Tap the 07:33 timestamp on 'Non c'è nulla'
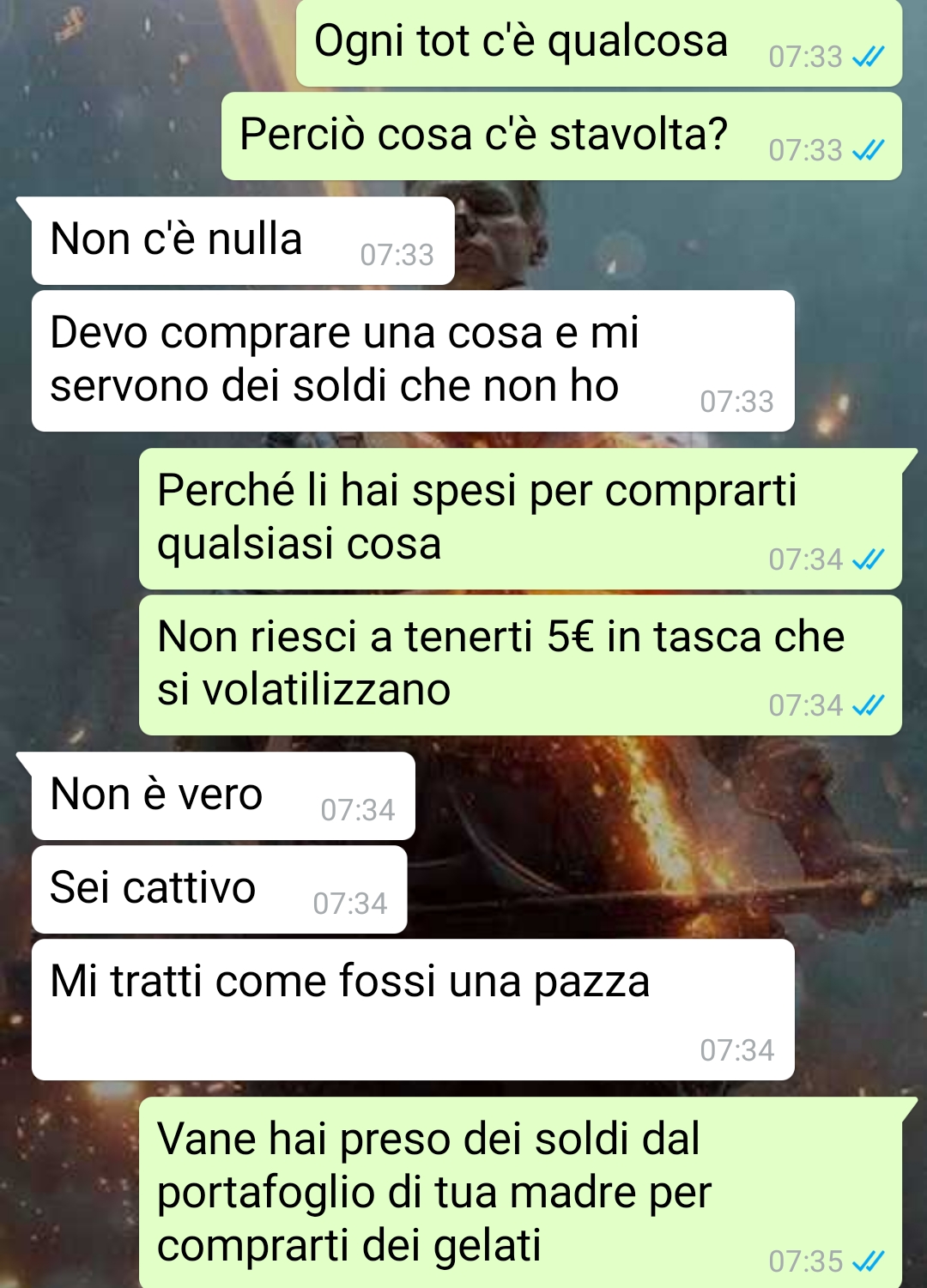Viewport: 927px width, 1288px height. [397, 256]
